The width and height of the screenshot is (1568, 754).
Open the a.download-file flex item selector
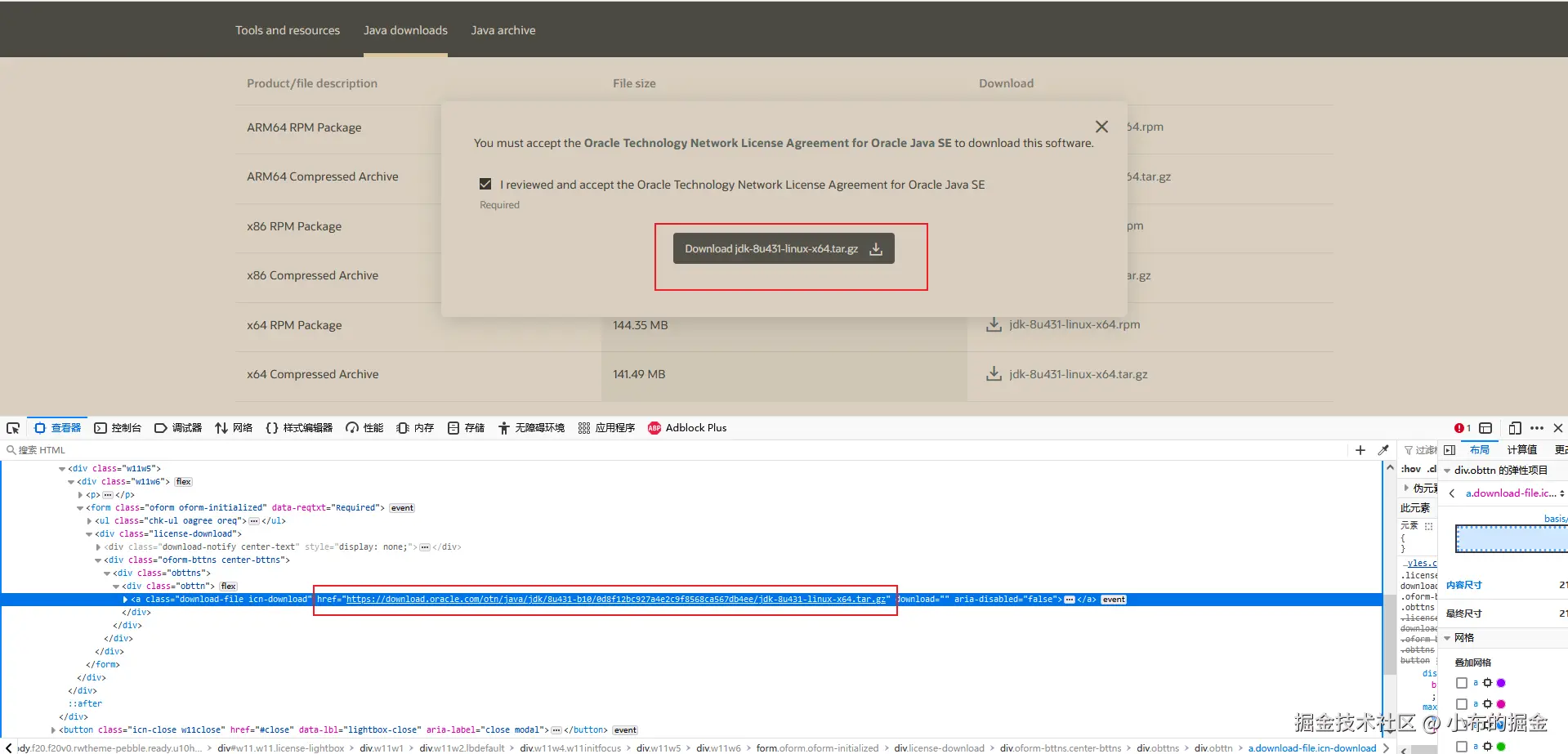click(1514, 493)
